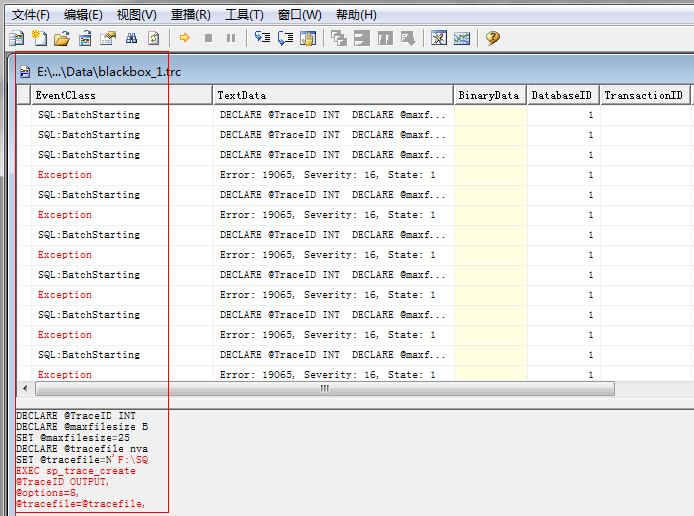Screen dimensions: 694x516
Task: Click the Run To Cursor icon
Action: [285, 38]
